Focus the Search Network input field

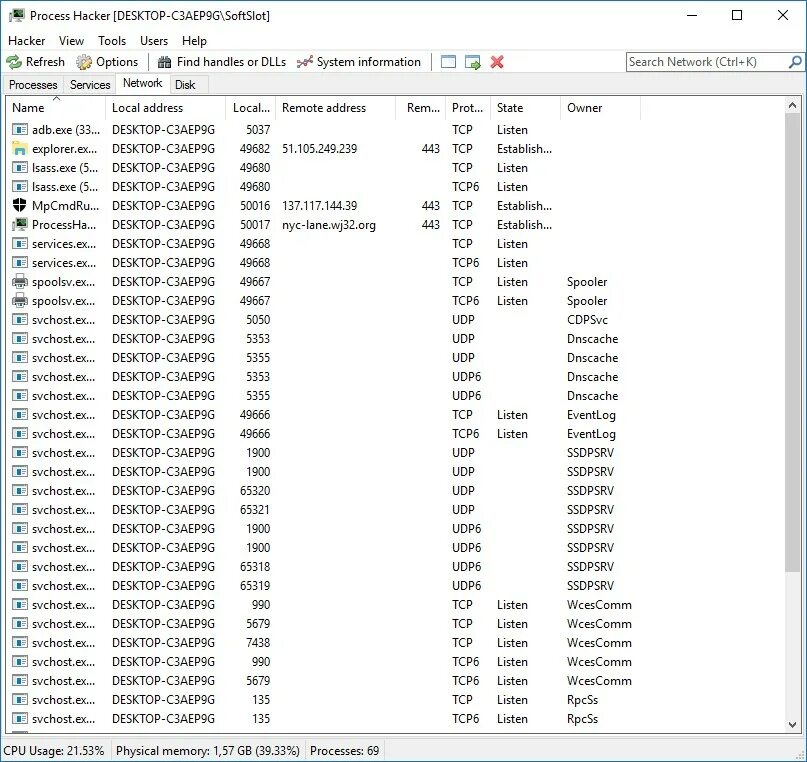click(707, 62)
